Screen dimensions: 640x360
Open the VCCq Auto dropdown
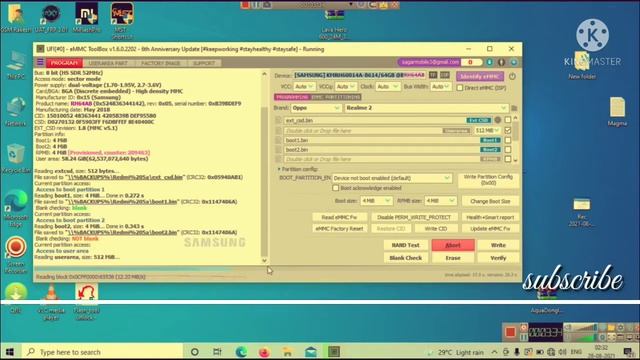point(346,87)
